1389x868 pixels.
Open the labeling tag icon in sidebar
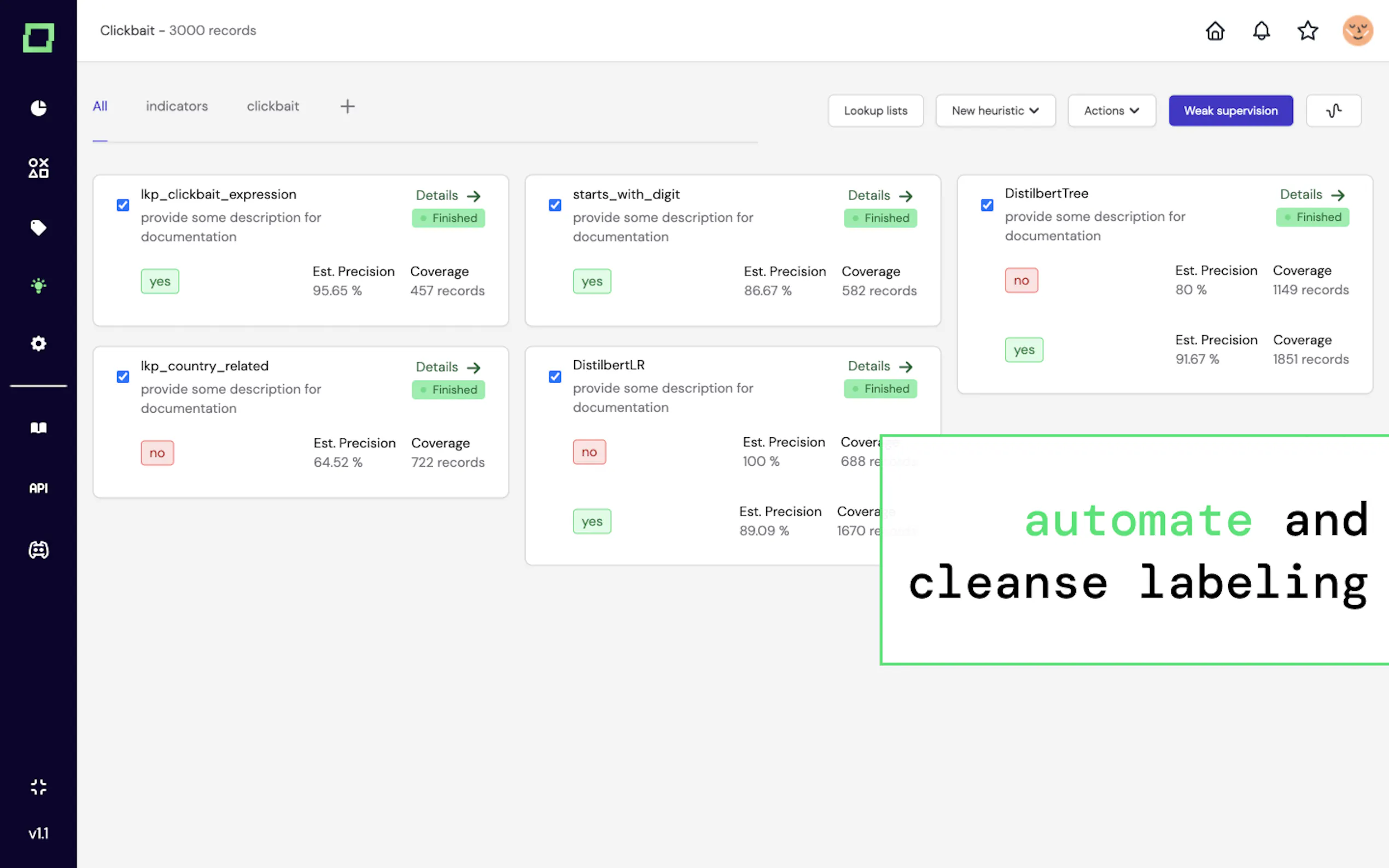point(38,228)
